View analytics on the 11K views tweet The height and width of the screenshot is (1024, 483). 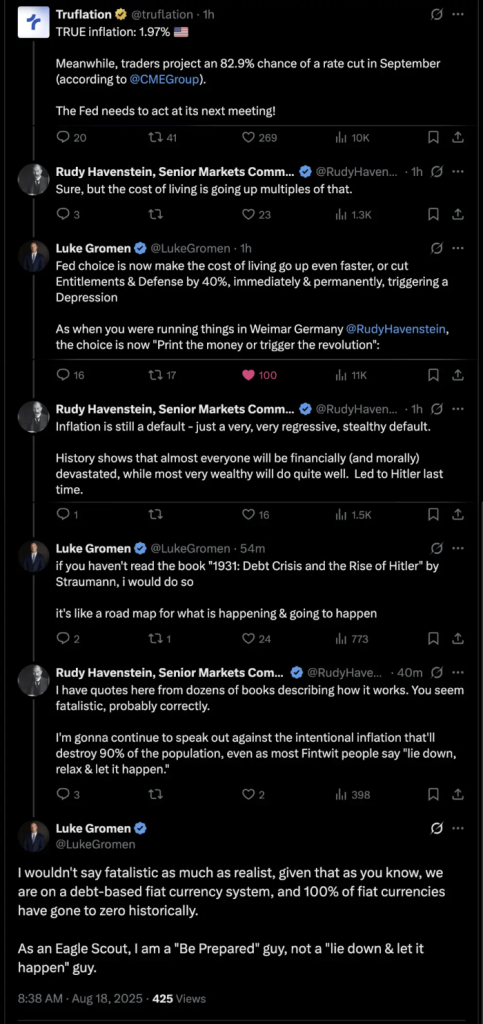pyautogui.click(x=351, y=375)
